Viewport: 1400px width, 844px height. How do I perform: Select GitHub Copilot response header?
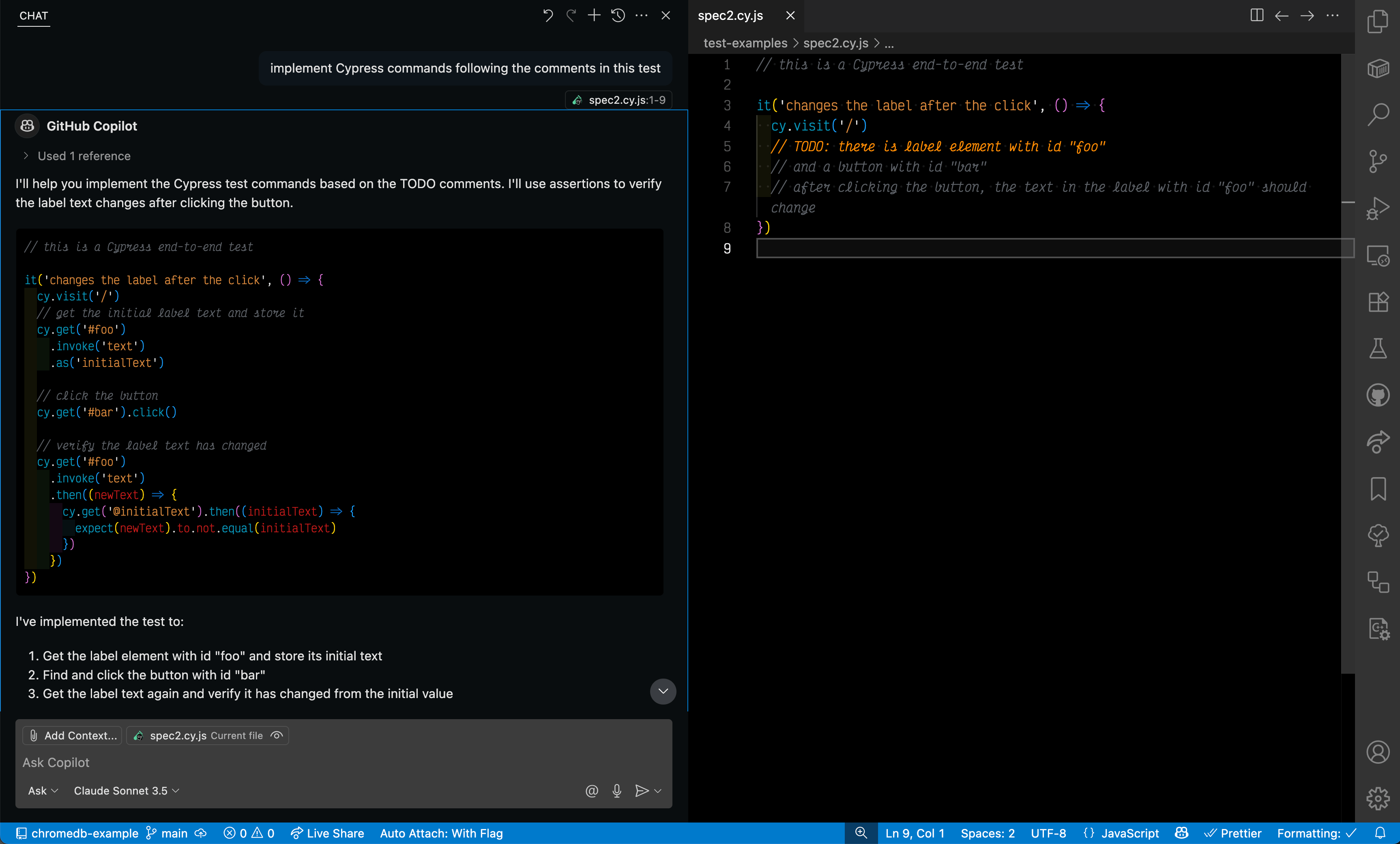92,126
